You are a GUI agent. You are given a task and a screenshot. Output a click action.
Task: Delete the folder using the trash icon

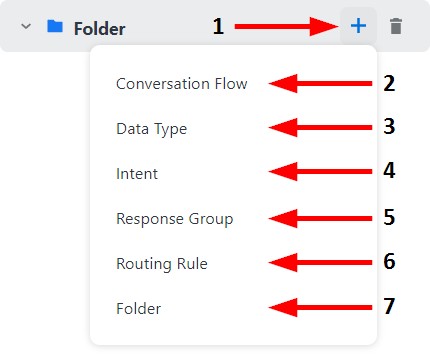click(x=396, y=26)
